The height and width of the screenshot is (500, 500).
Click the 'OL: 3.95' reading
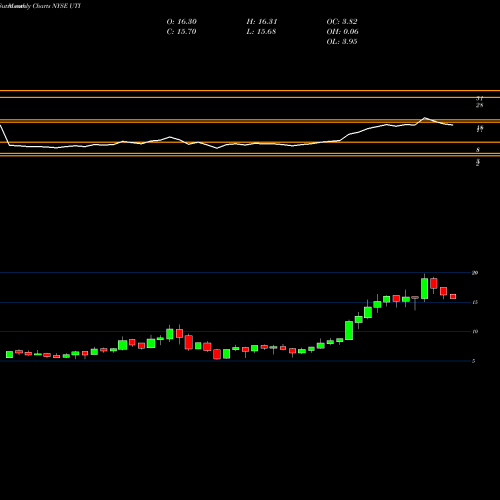(342, 42)
